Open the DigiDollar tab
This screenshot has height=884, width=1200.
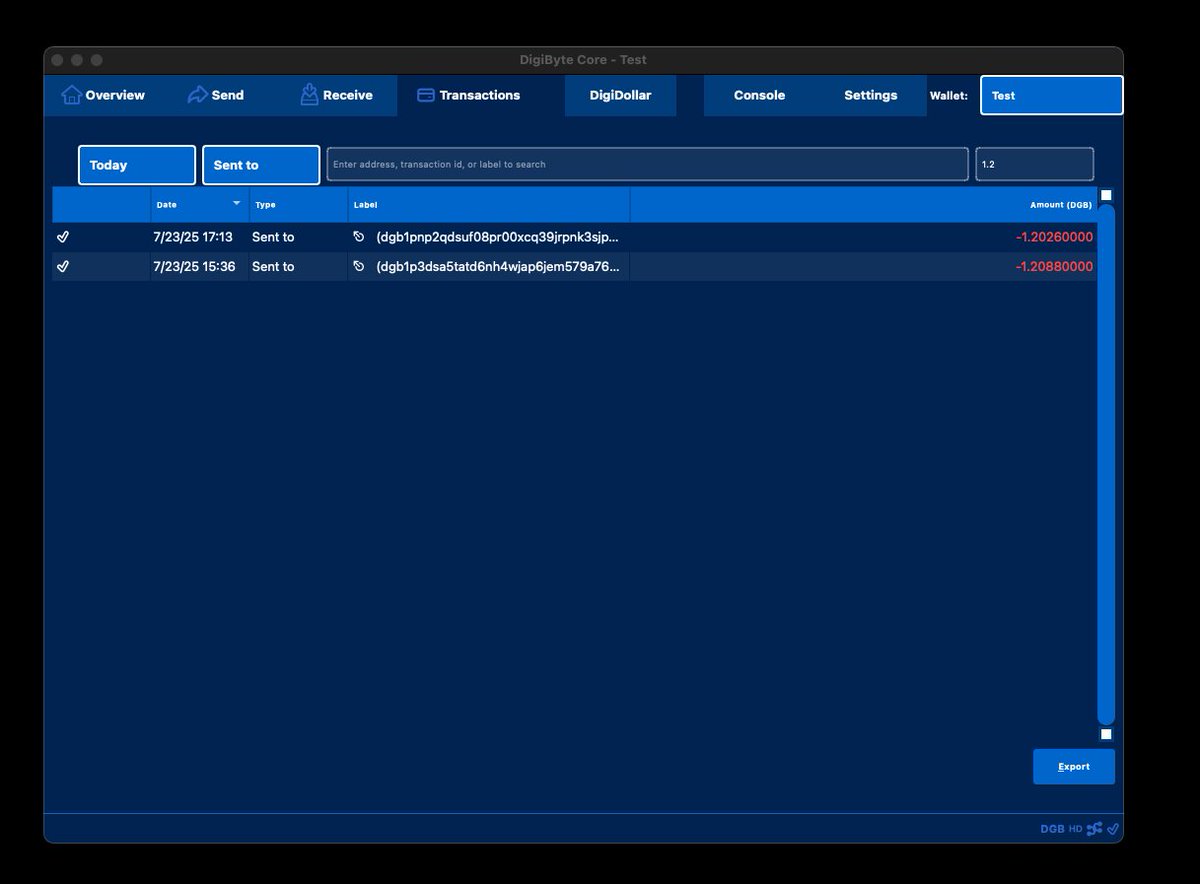620,95
